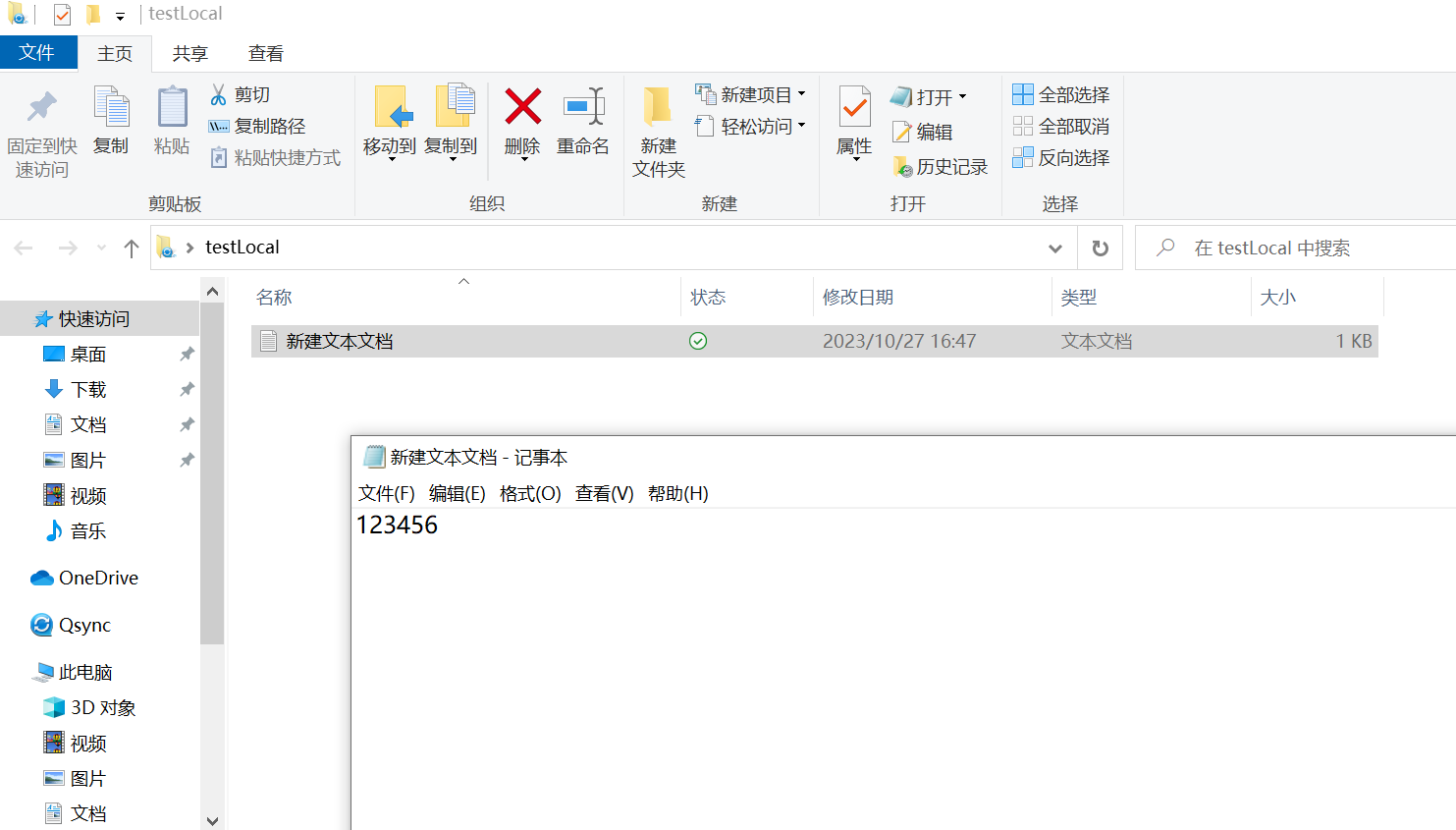Image resolution: width=1456 pixels, height=830 pixels.
Task: Select the Cut scissors command
Action: click(x=240, y=94)
